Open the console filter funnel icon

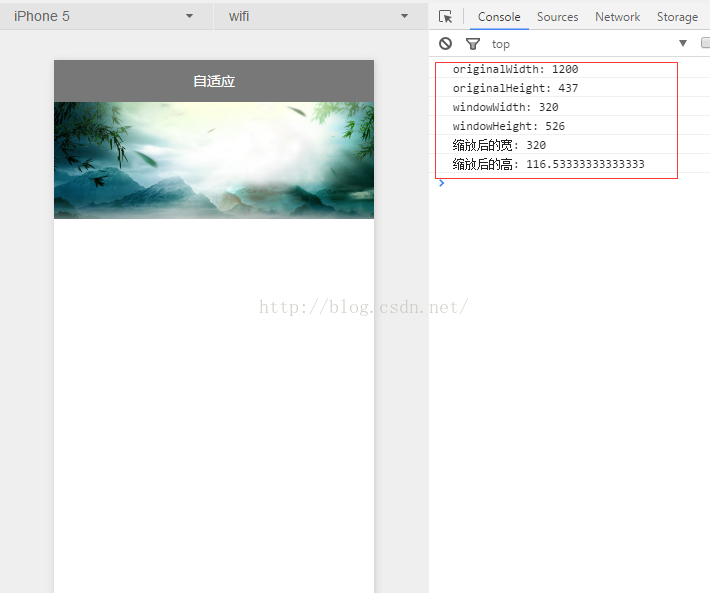tap(473, 44)
